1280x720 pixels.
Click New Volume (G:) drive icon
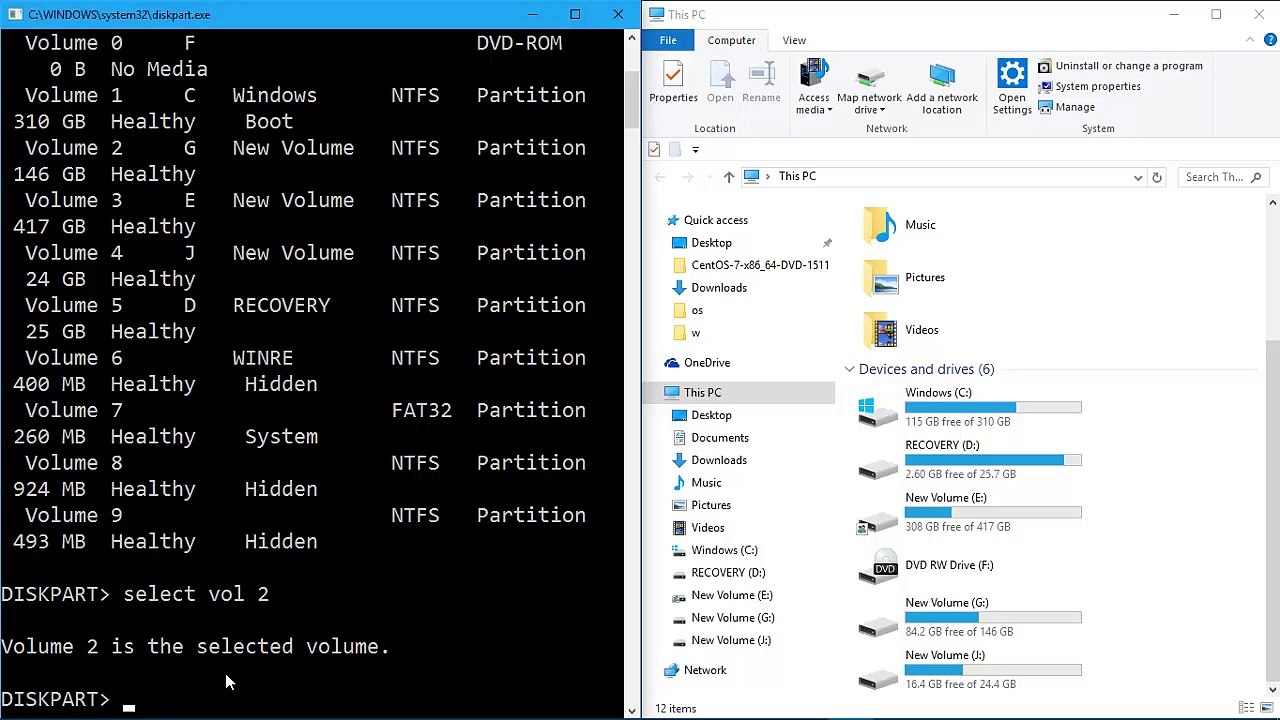coord(878,625)
